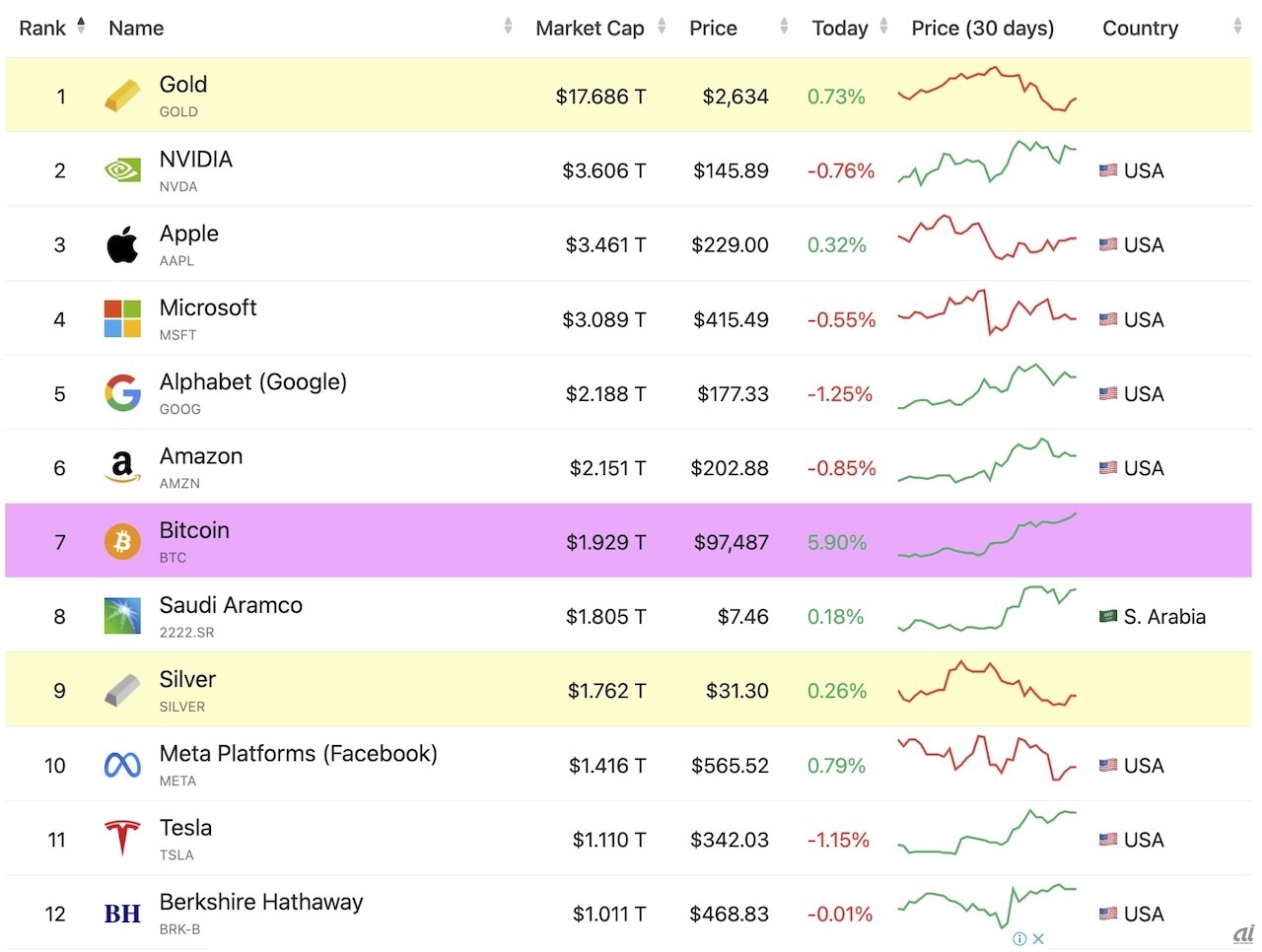Open the Apple company link
1262x952 pixels.
coord(189,234)
